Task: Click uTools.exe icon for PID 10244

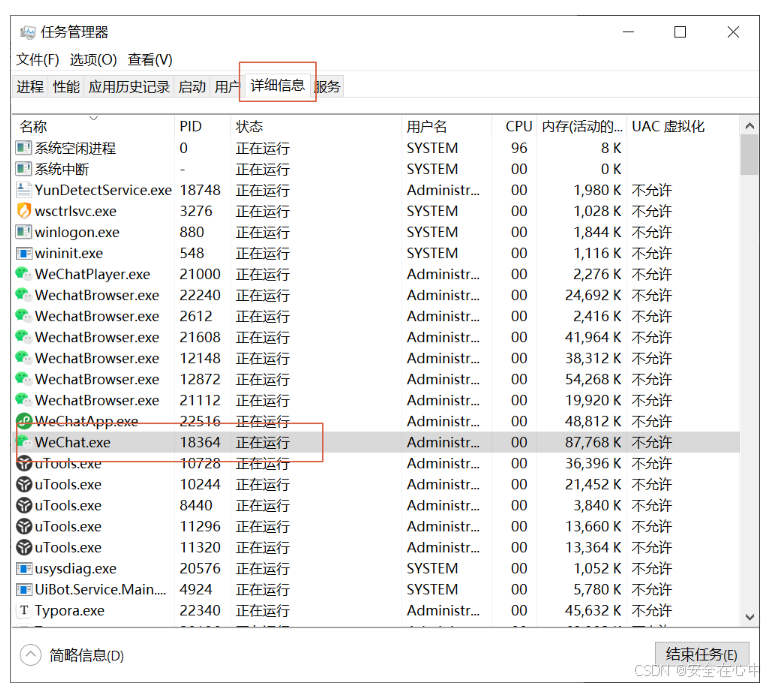Action: coord(24,484)
